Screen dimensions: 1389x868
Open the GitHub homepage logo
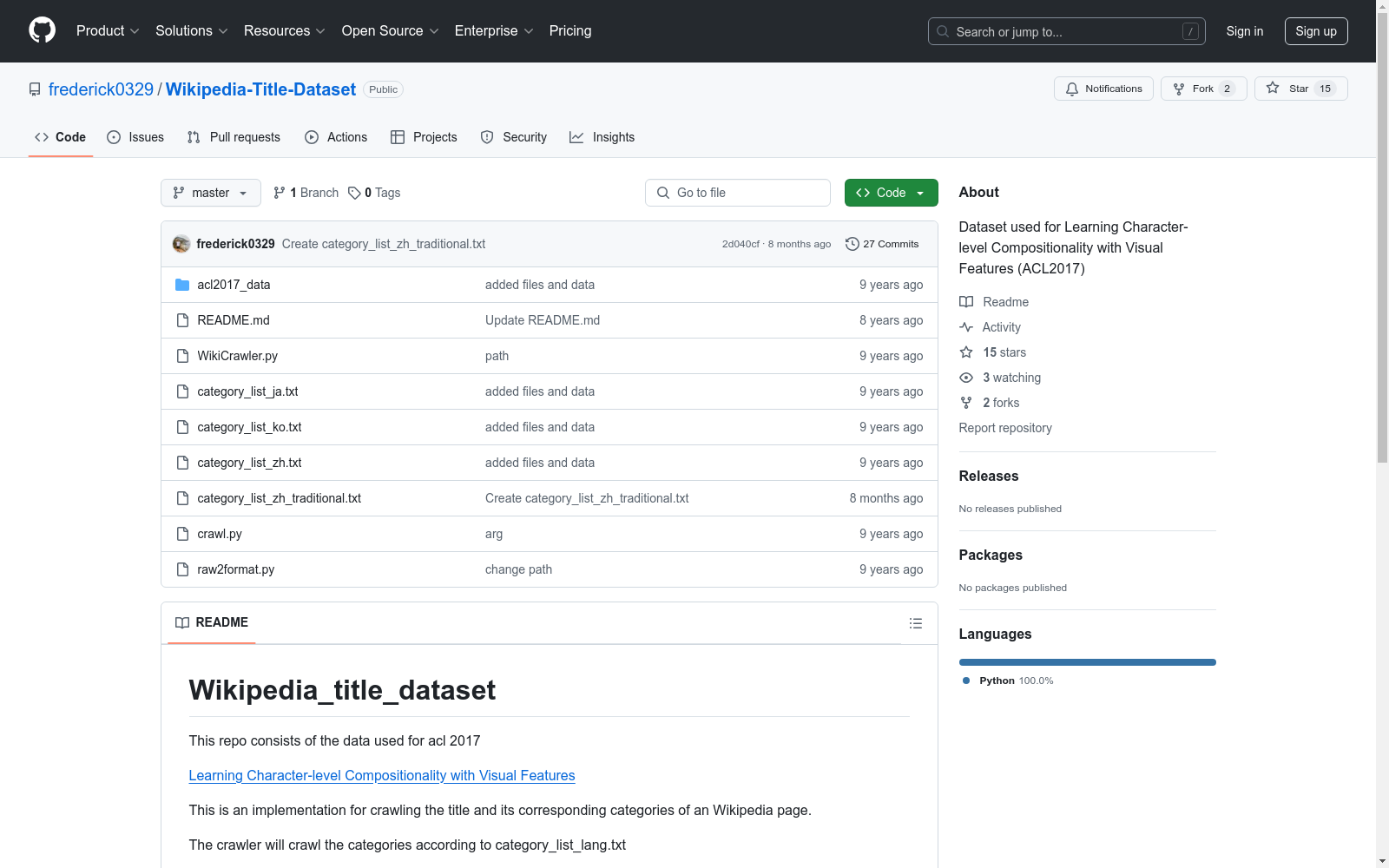tap(42, 30)
